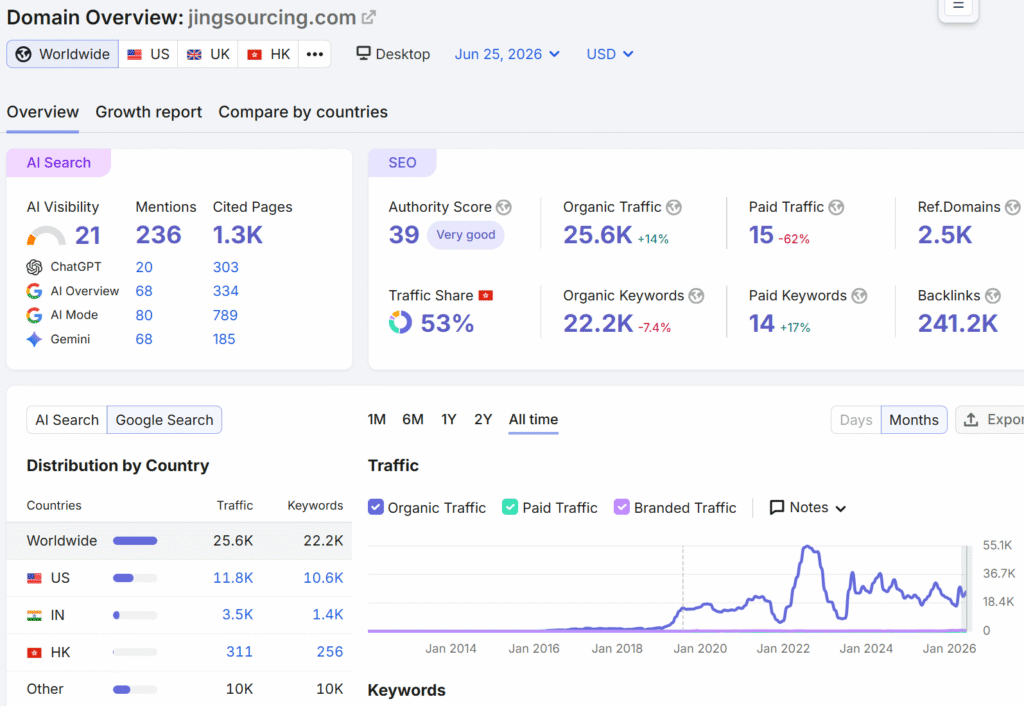Select the 1M time range

click(377, 419)
